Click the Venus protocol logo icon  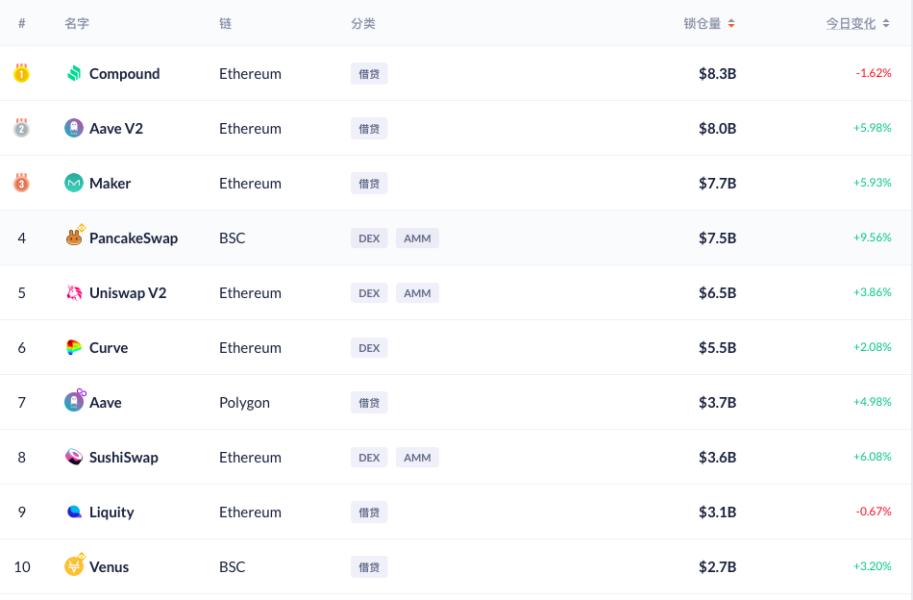(74, 566)
